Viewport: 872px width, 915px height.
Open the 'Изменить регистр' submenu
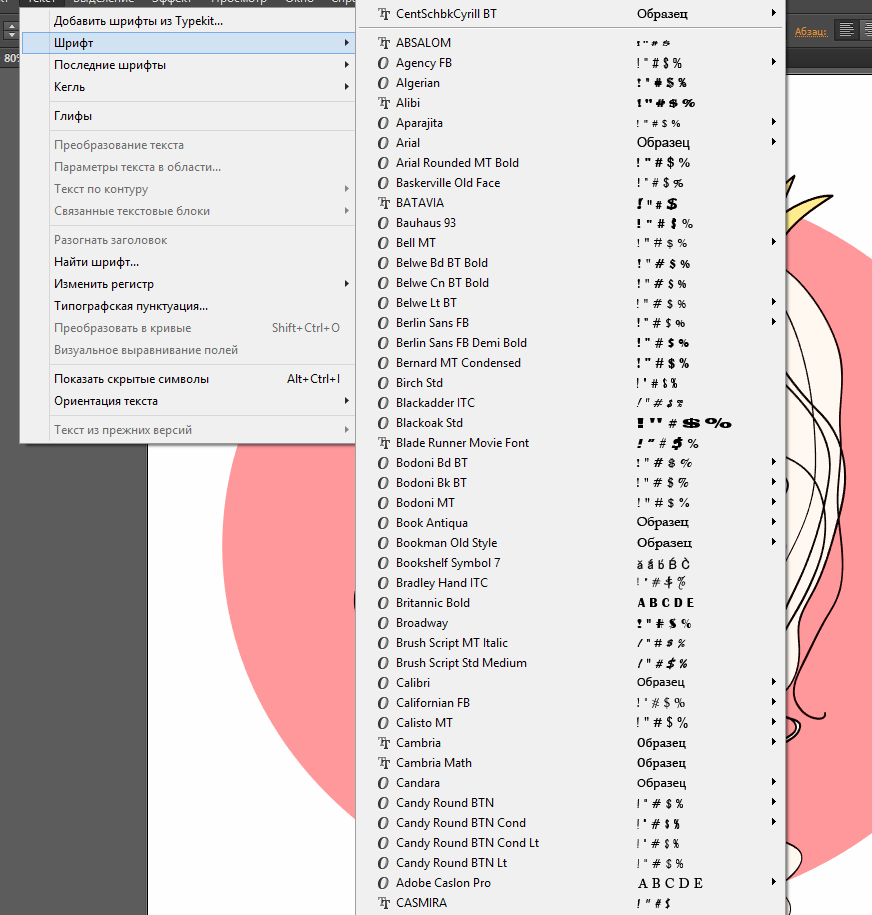click(x=188, y=284)
